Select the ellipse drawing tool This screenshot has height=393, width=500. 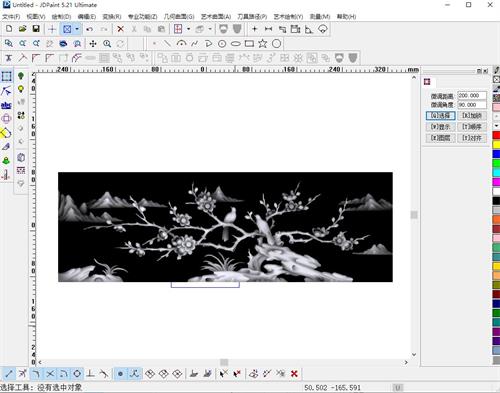pos(236,44)
